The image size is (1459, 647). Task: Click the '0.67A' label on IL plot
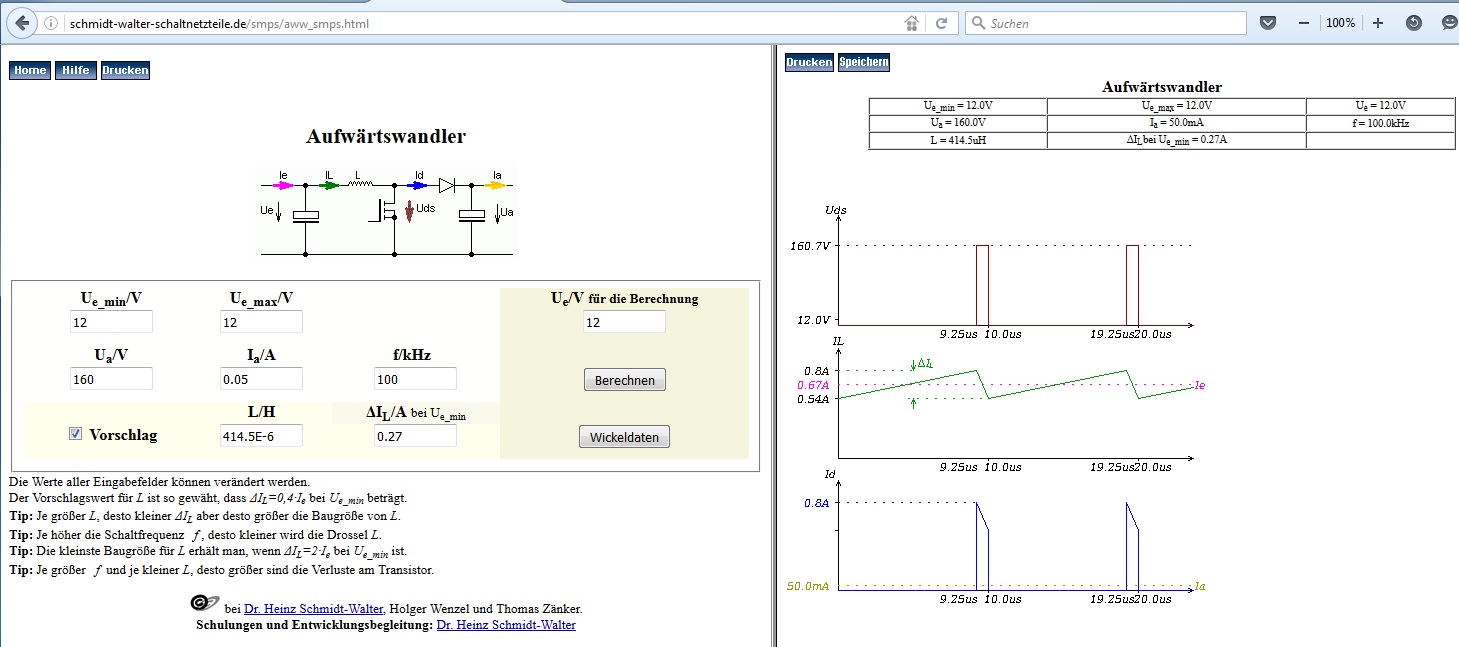(813, 385)
